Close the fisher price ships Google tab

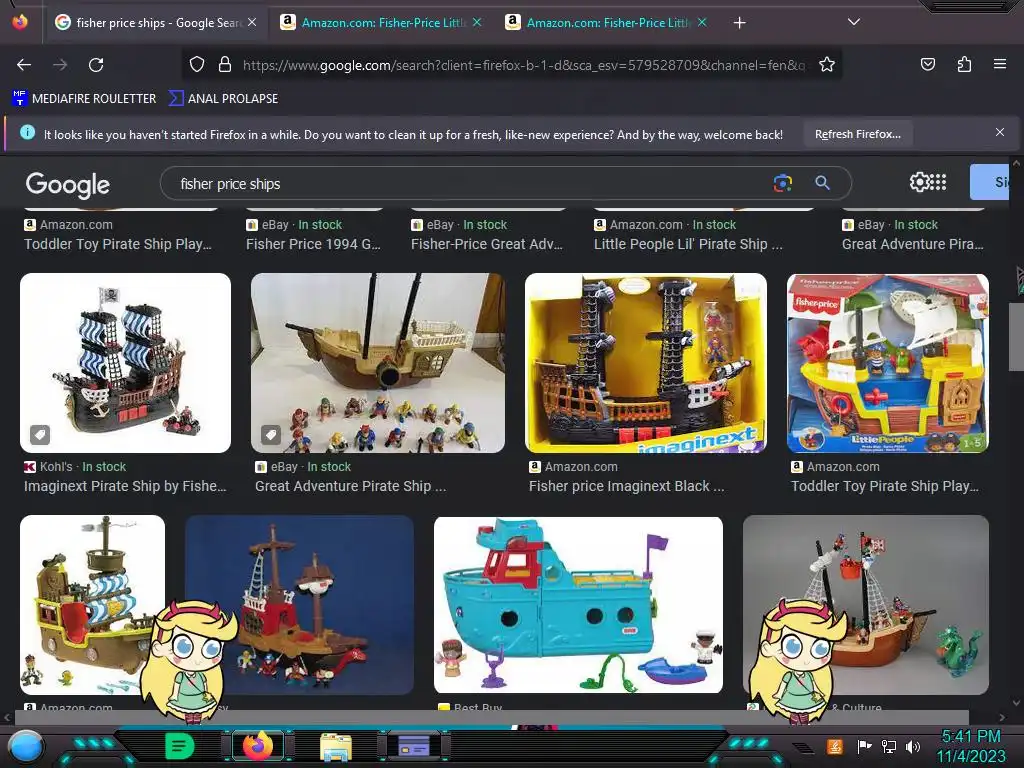click(252, 22)
